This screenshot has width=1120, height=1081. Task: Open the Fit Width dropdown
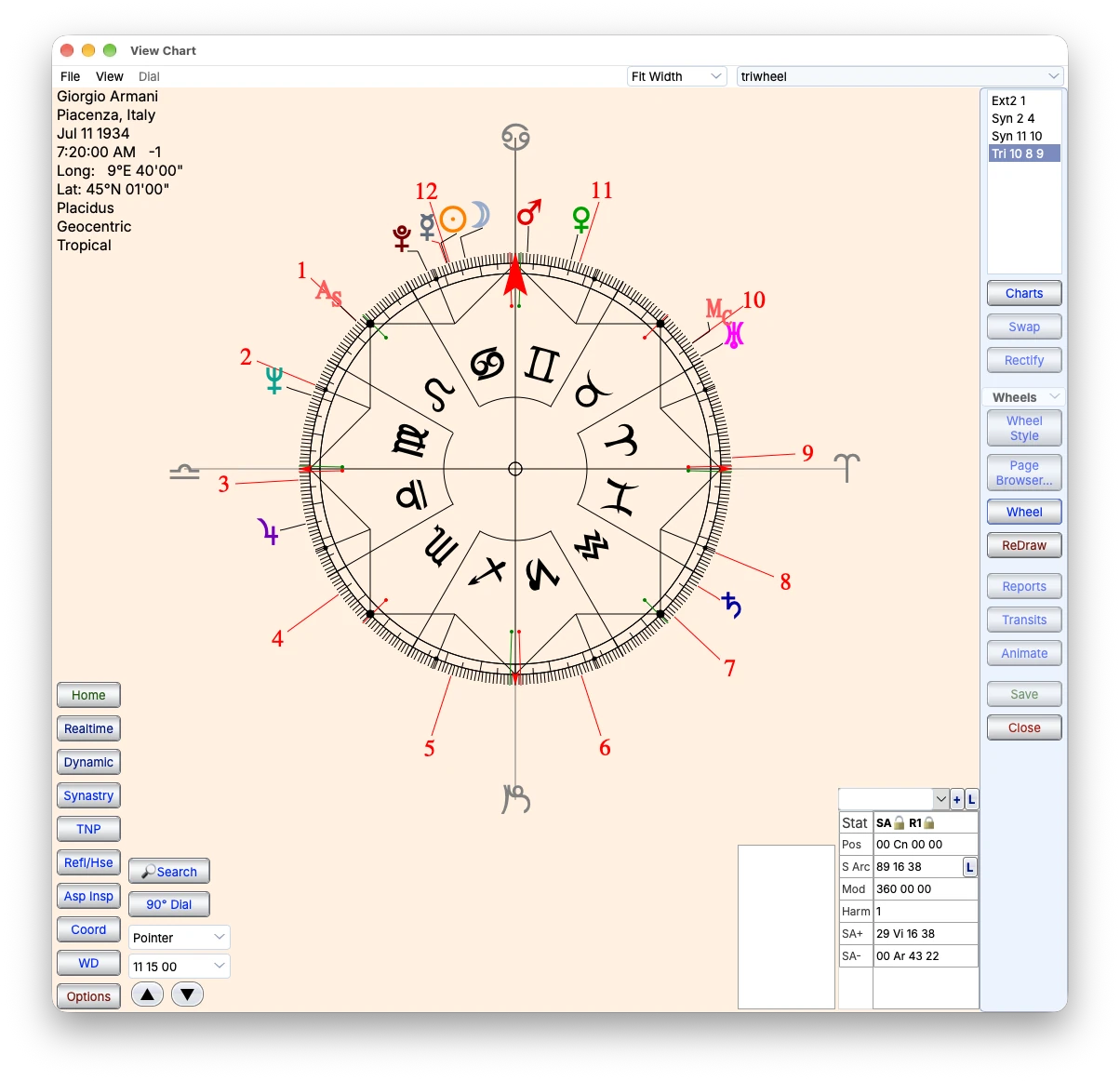(677, 76)
